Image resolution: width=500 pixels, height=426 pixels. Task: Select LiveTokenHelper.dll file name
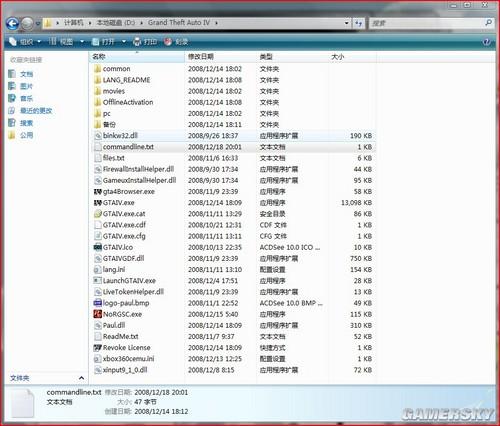pos(133,292)
